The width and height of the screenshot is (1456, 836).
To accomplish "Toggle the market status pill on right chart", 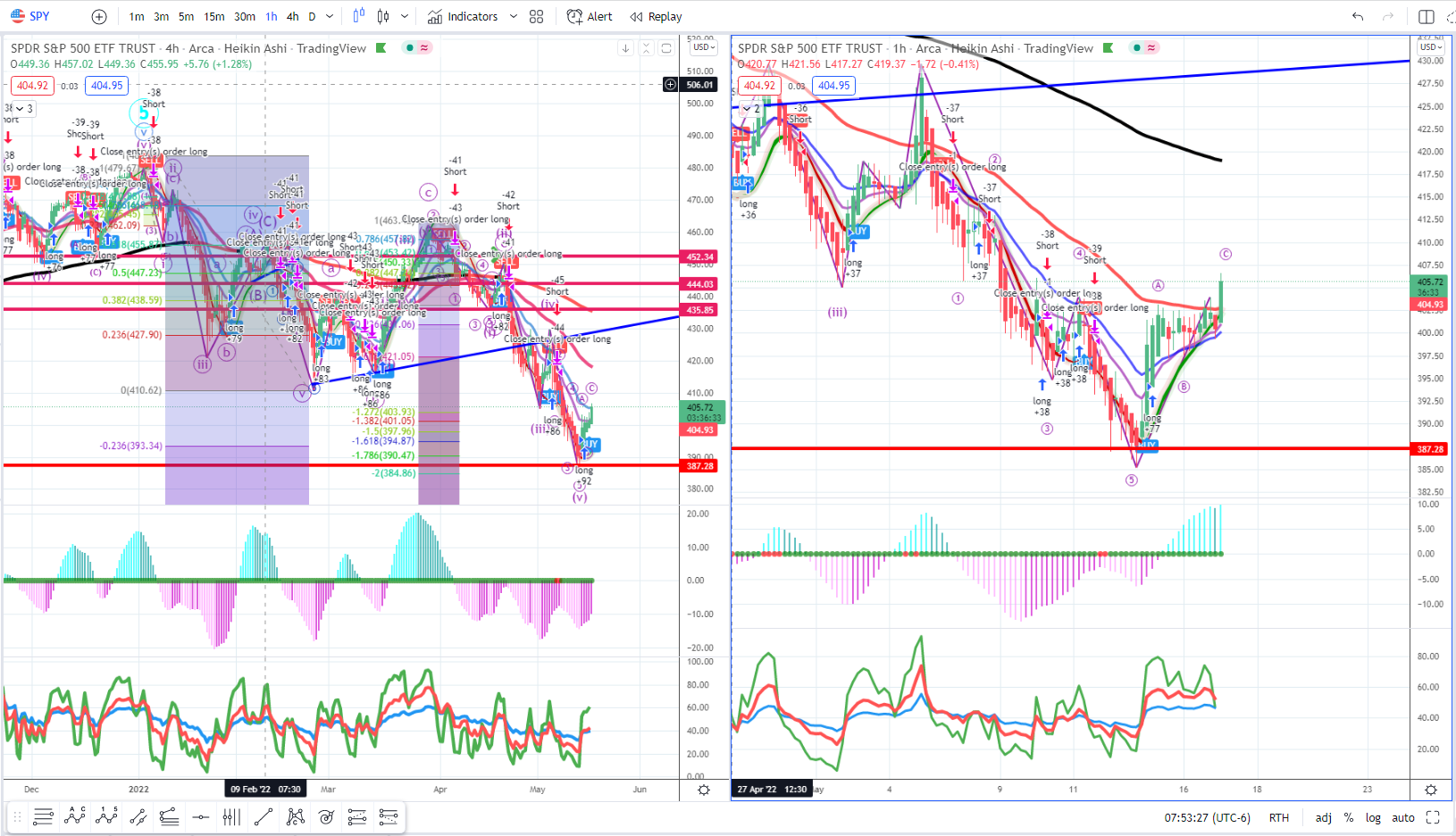I will click(1144, 47).
